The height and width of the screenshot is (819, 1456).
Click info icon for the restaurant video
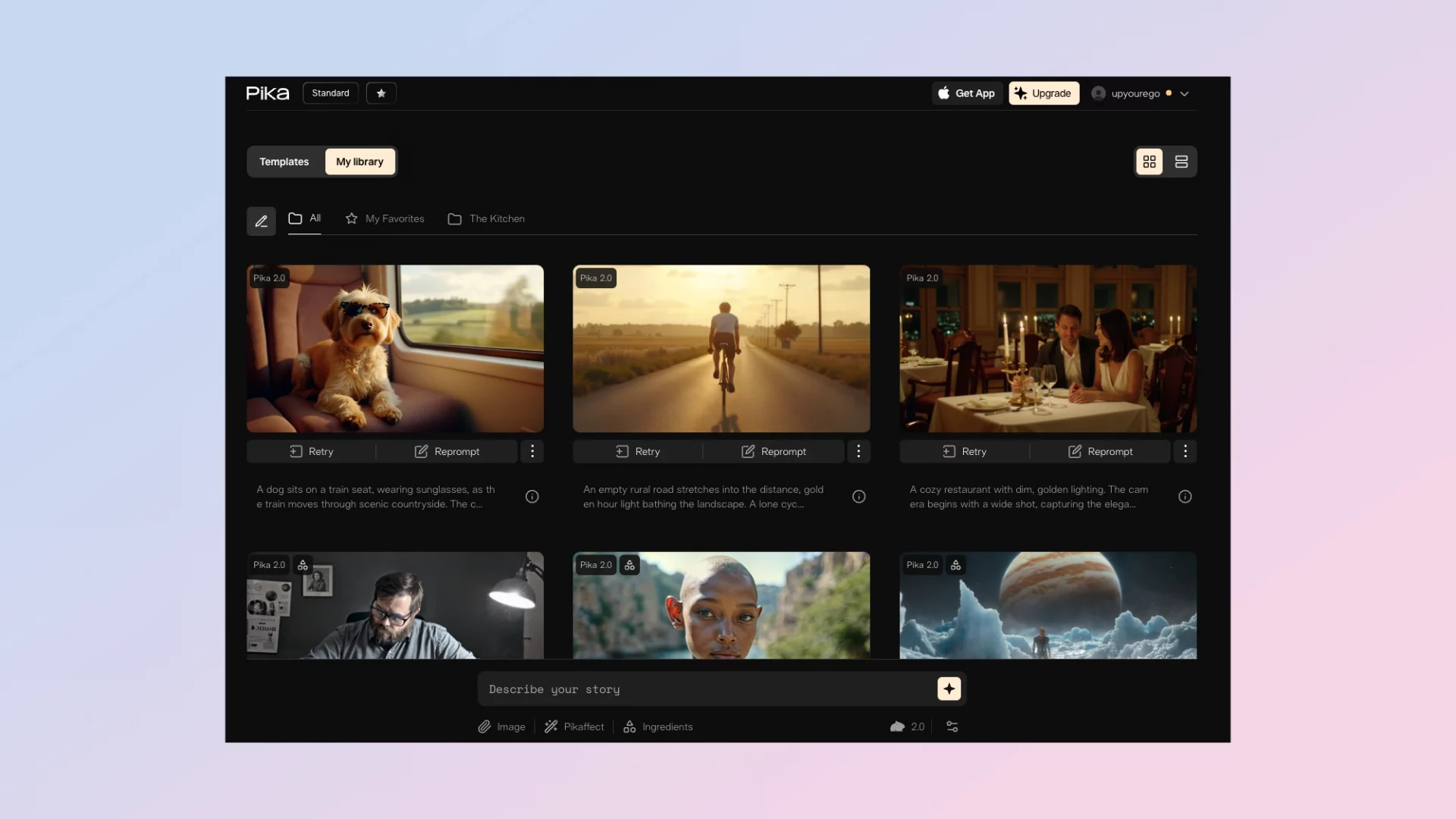(1185, 497)
